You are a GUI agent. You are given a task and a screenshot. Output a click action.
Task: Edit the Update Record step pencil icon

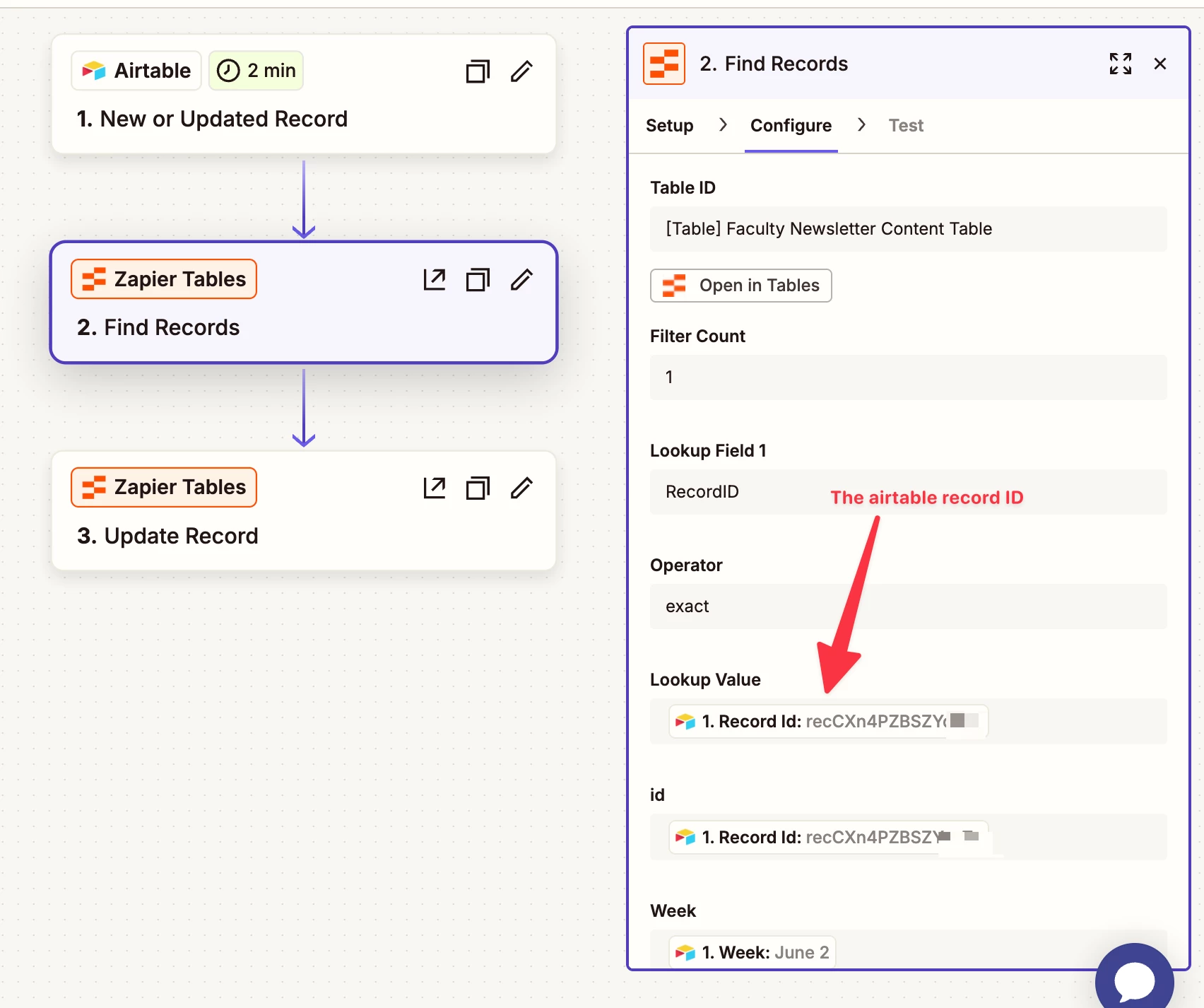click(x=521, y=488)
